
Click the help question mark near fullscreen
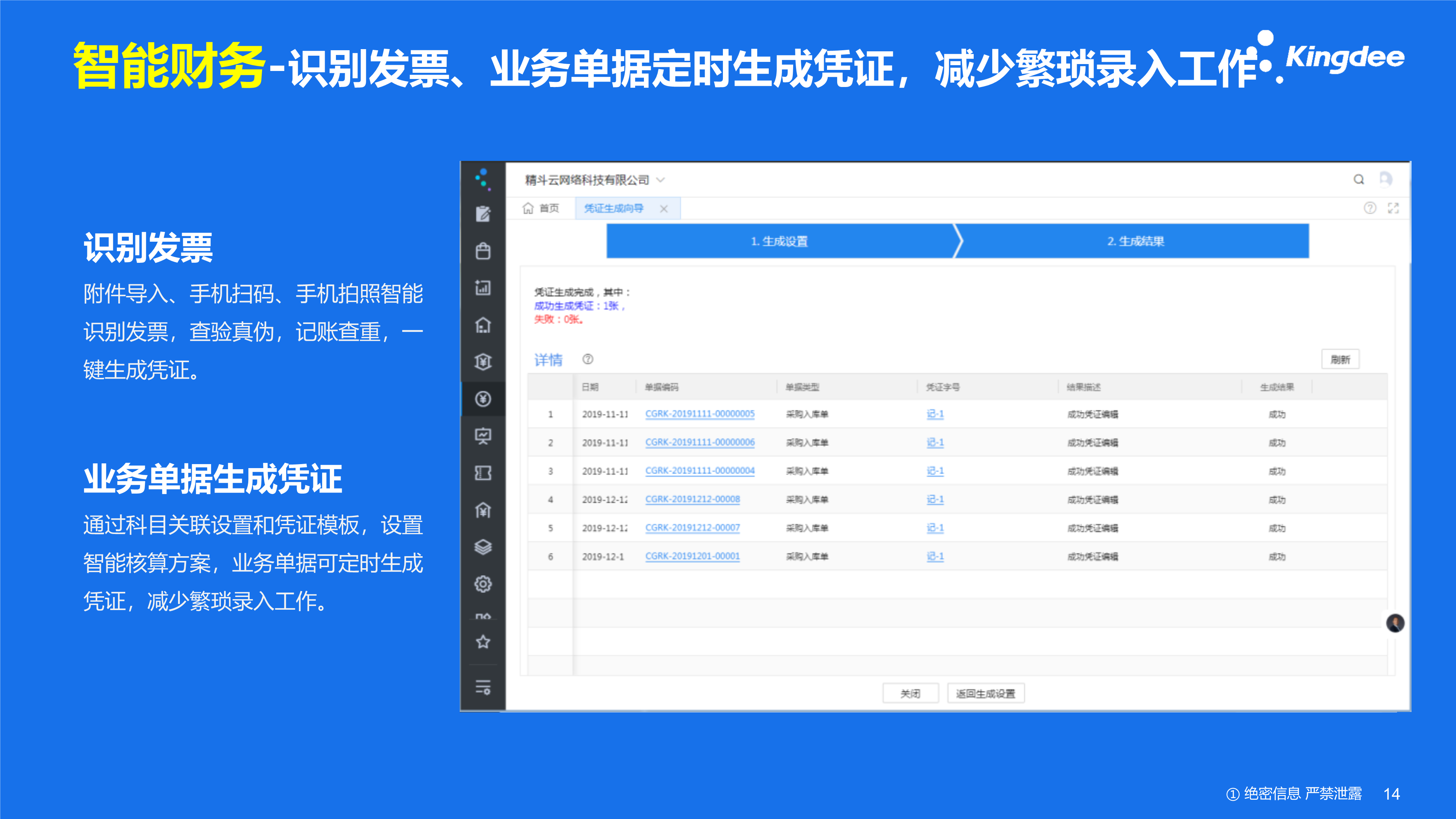click(1370, 208)
